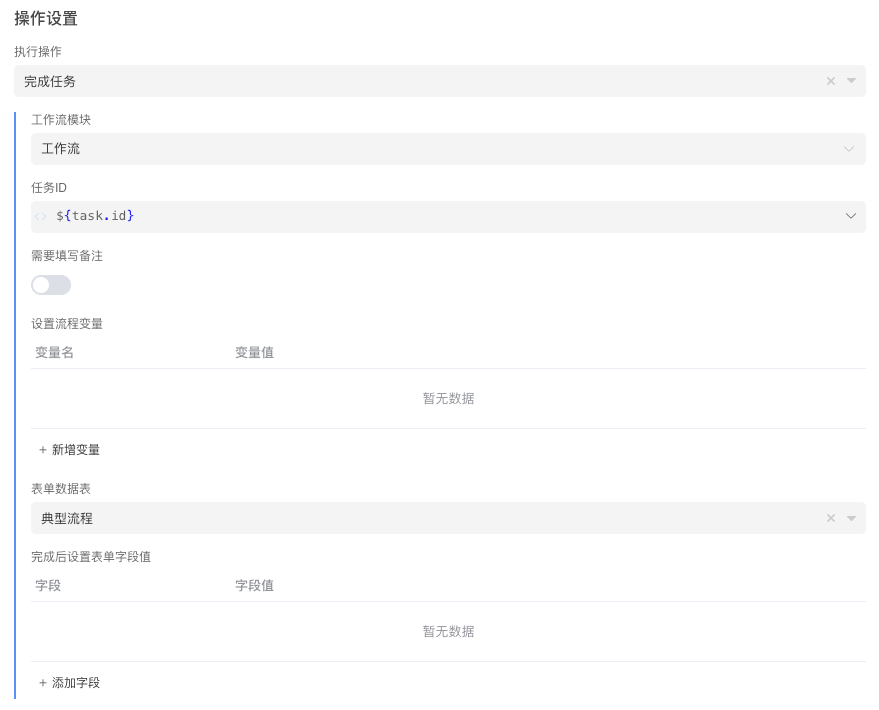Click the 完成任务 selected value
The width and height of the screenshot is (879, 710).
[50, 81]
